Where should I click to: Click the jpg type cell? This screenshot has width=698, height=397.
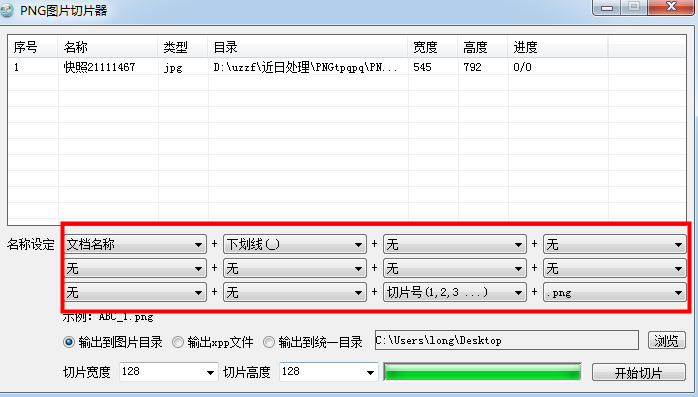pyautogui.click(x=173, y=68)
